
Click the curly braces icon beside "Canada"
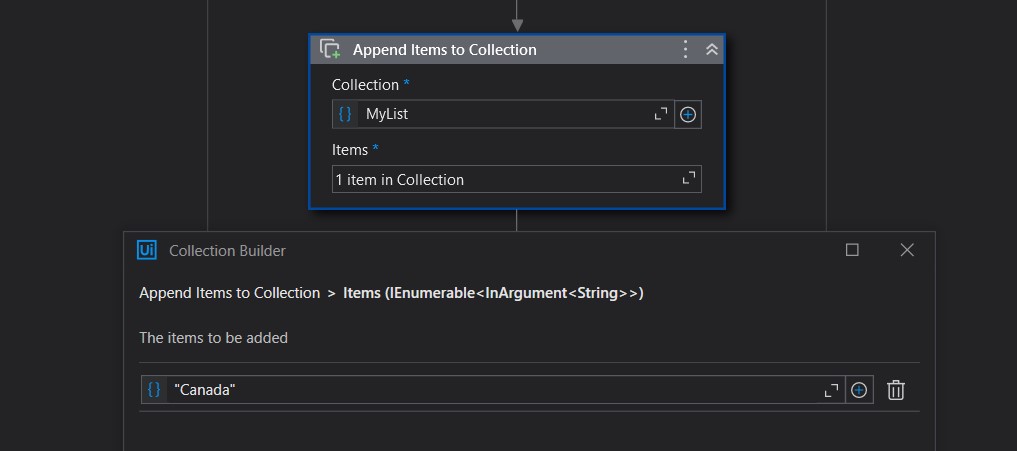coord(154,390)
